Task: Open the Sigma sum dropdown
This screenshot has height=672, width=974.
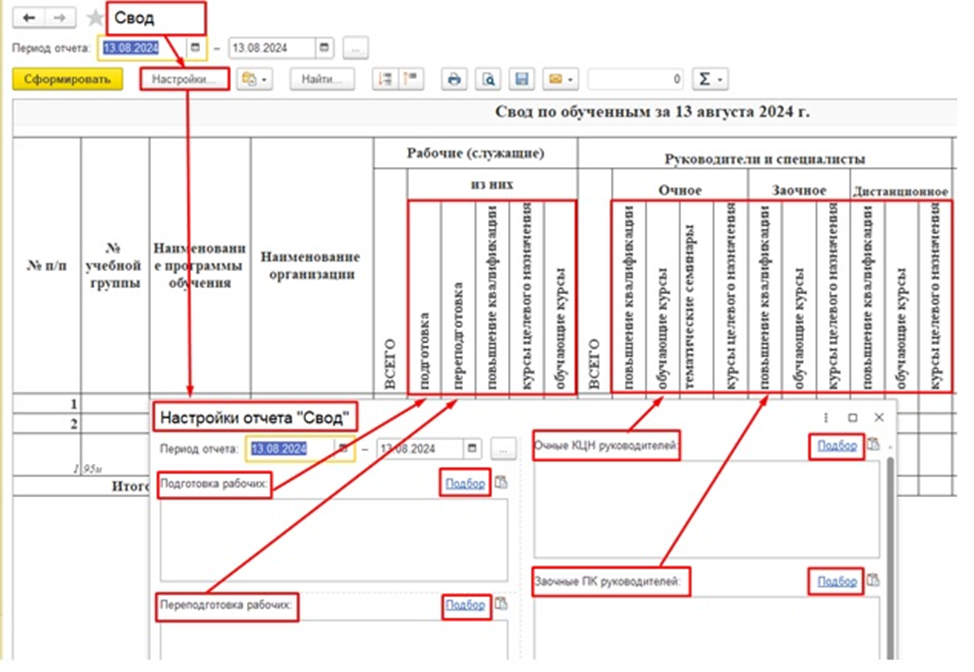Action: pyautogui.click(x=708, y=79)
